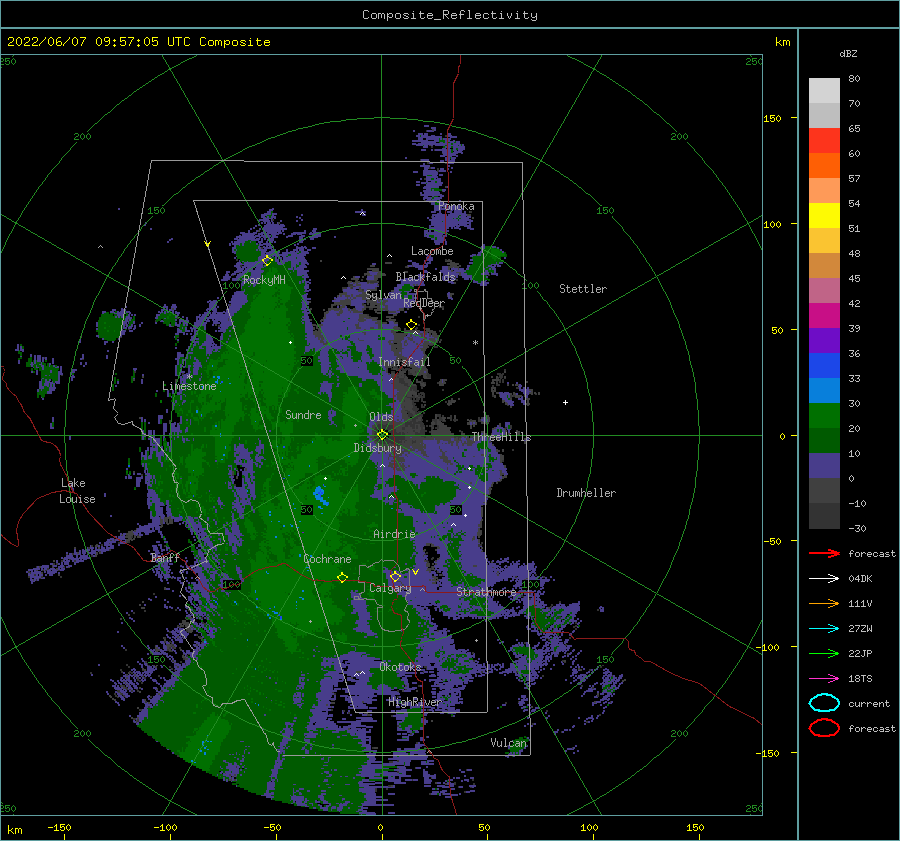
Task: Choose the magenta 42 dBZ legend swatch
Action: point(824,315)
